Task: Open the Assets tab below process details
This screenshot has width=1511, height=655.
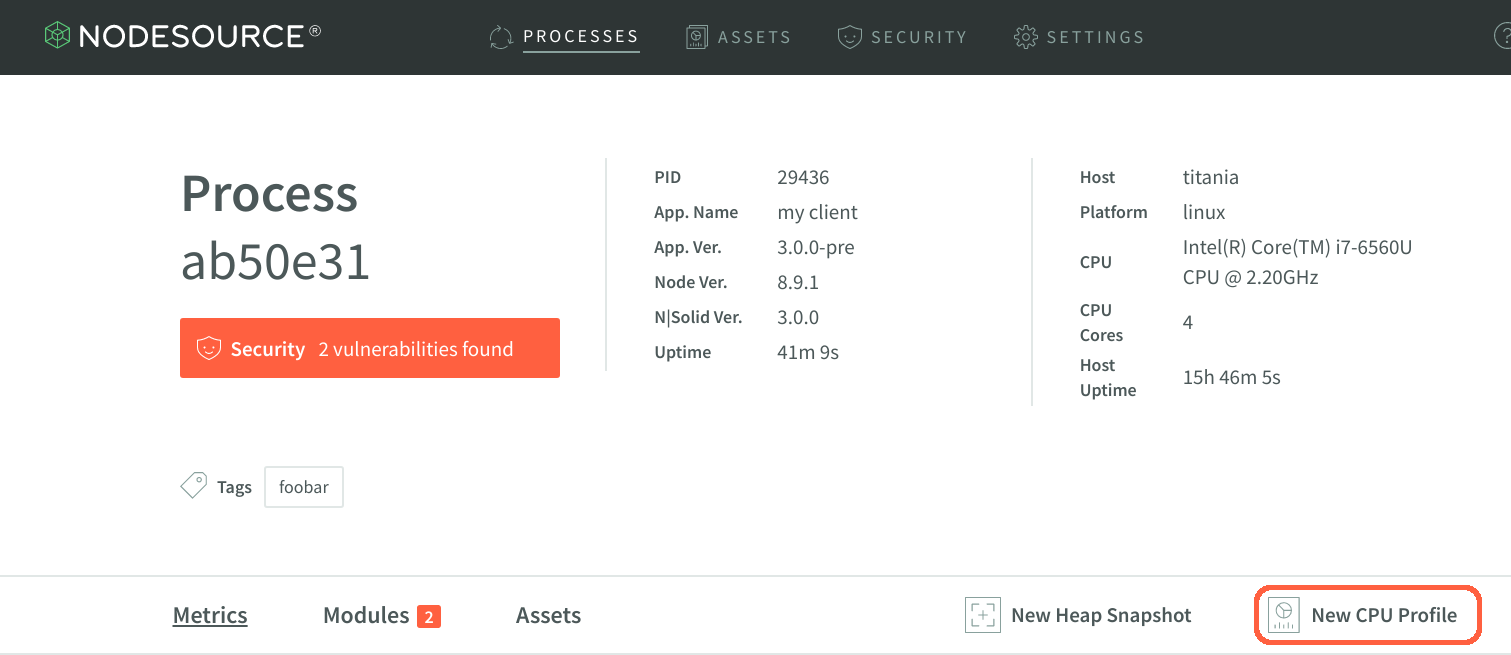Action: click(x=548, y=615)
